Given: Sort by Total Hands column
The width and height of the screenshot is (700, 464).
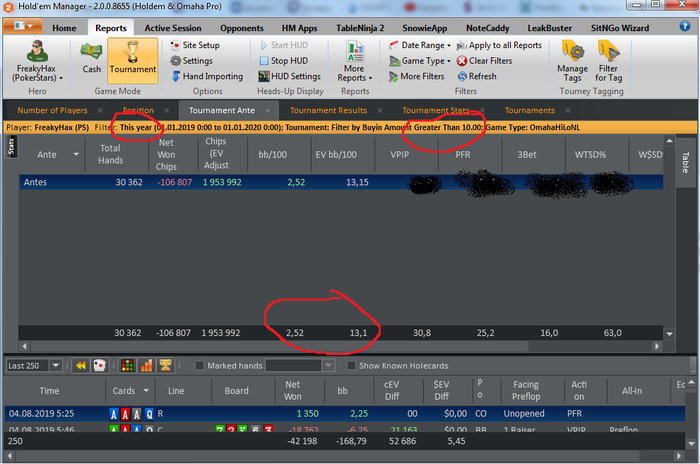Looking at the screenshot, I should click(110, 154).
